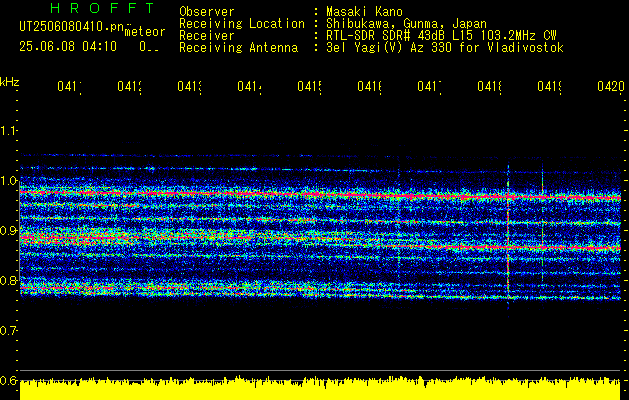Image resolution: width=629 pixels, height=400 pixels.
Task: Click the 'meteor' label
Action: click(x=145, y=32)
